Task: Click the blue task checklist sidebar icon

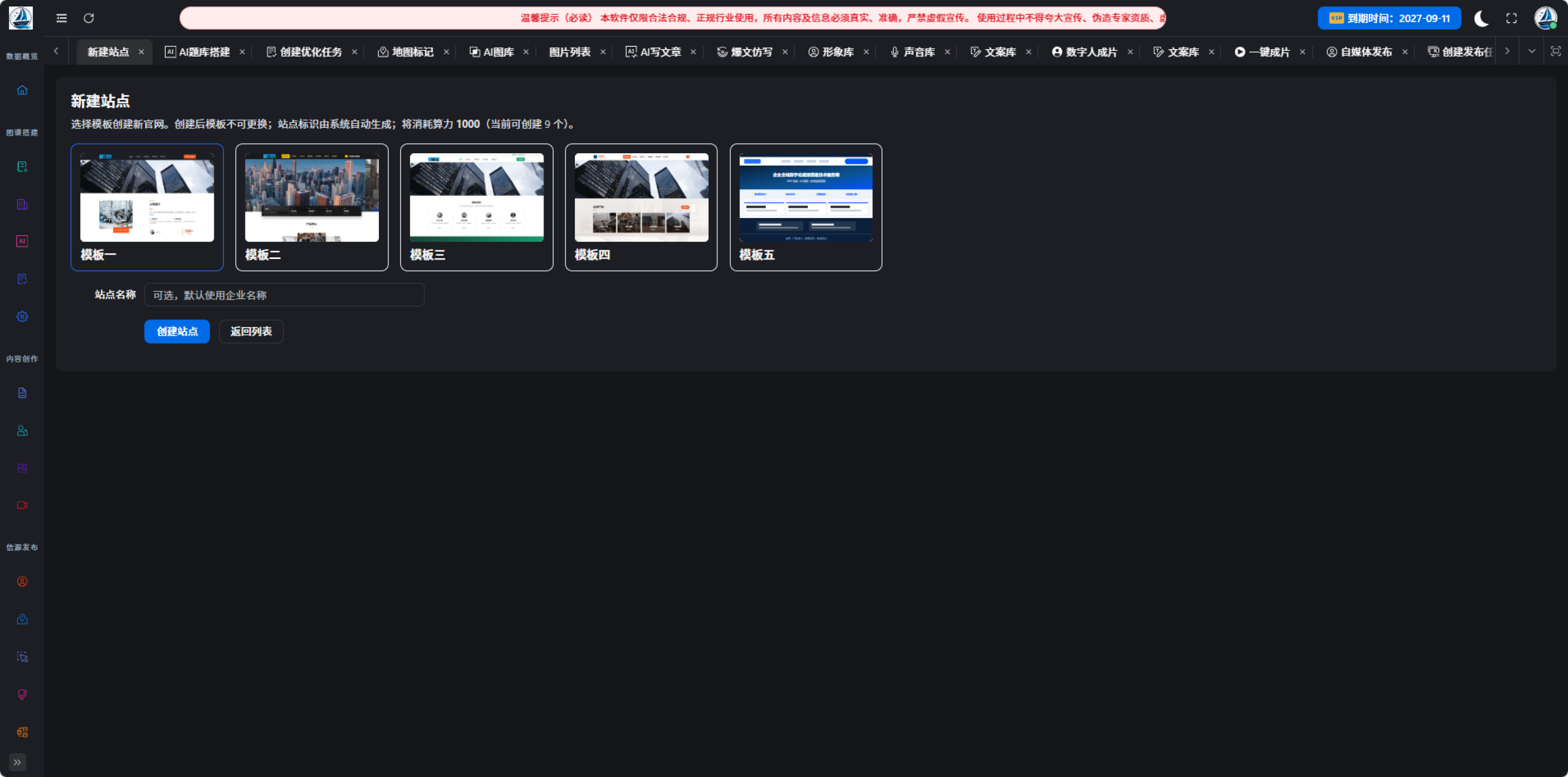Action: (22, 278)
